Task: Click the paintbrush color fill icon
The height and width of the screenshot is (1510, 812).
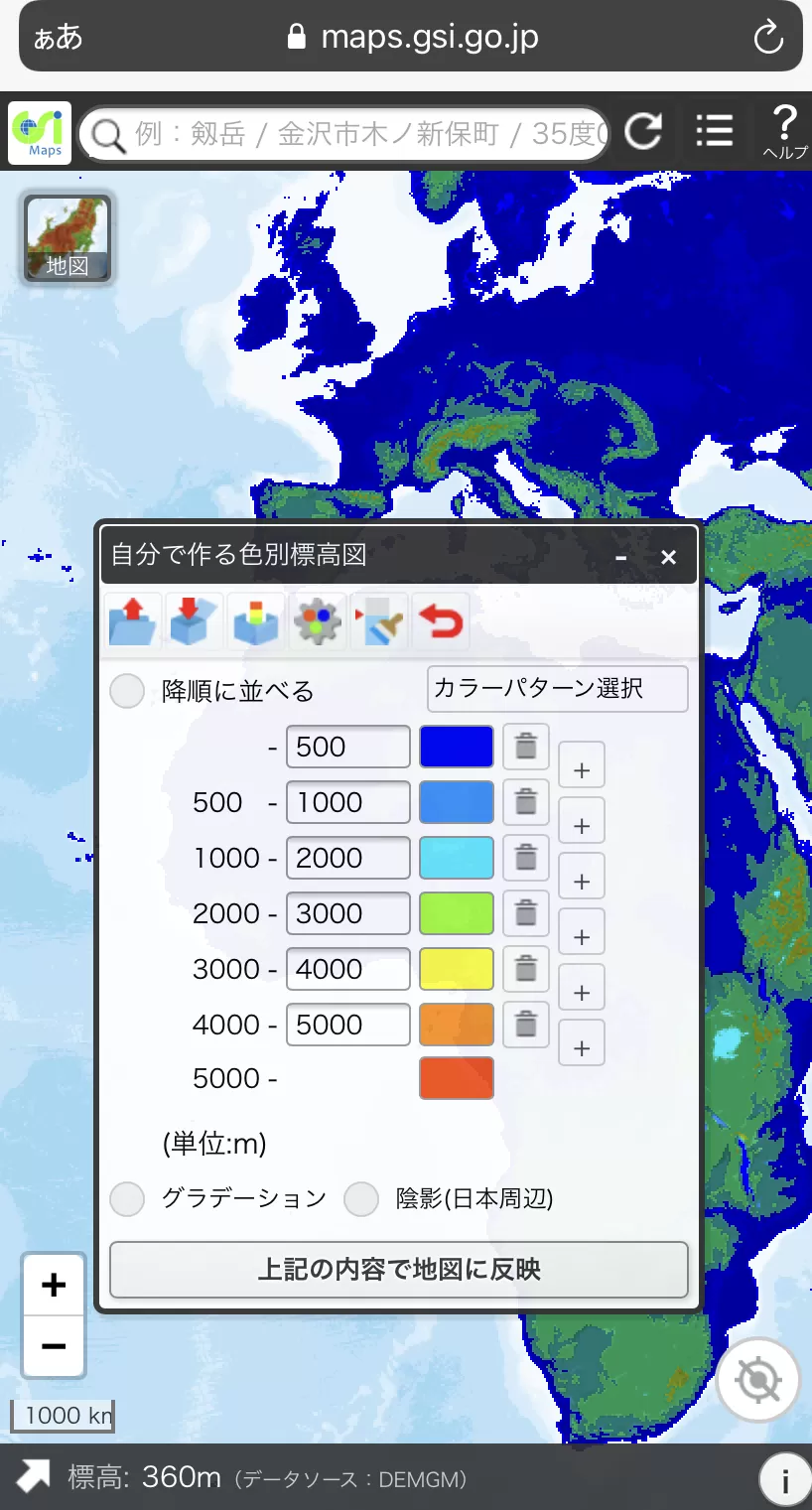Action: pos(378,621)
